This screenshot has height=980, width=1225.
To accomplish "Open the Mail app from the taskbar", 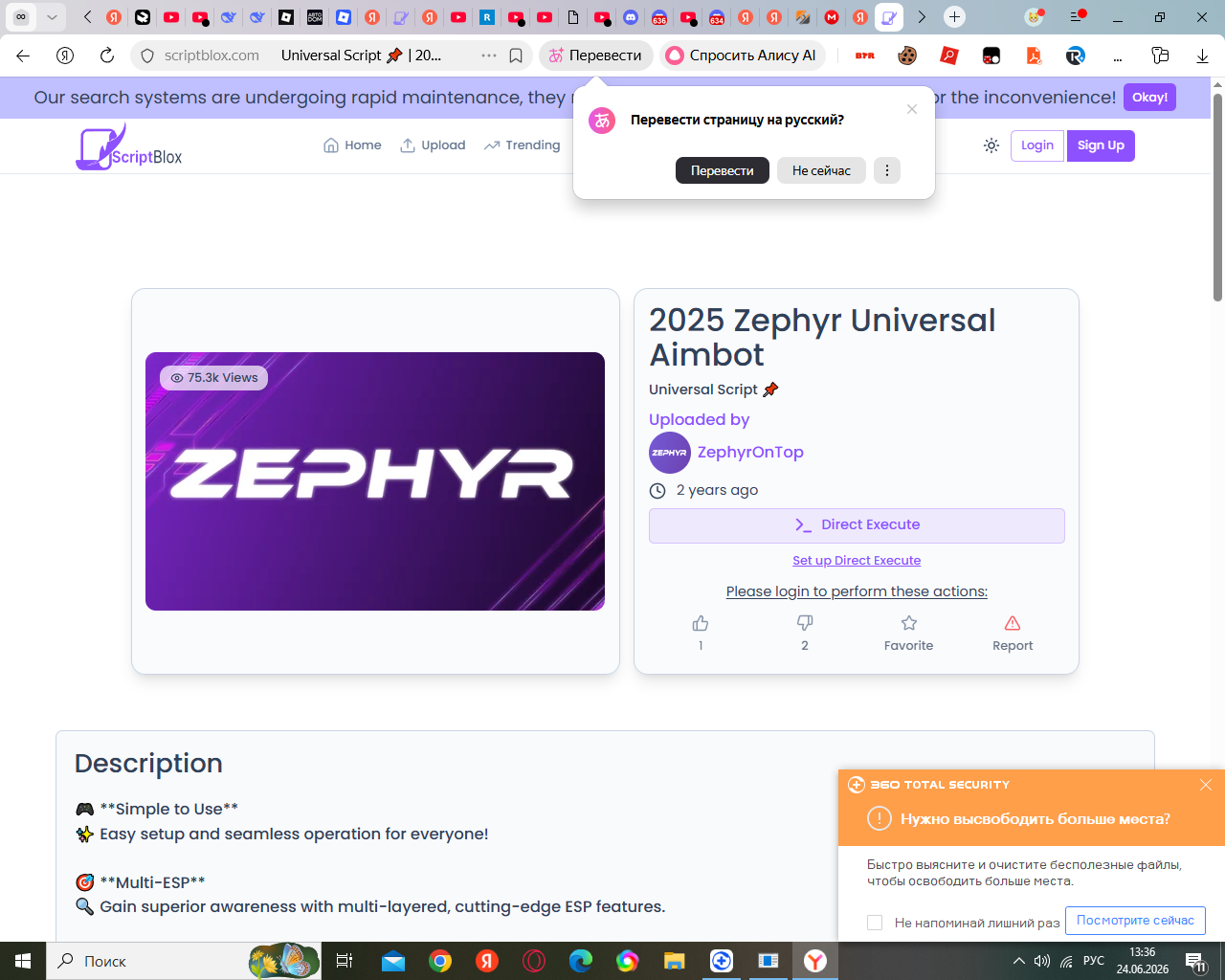I will click(x=393, y=961).
